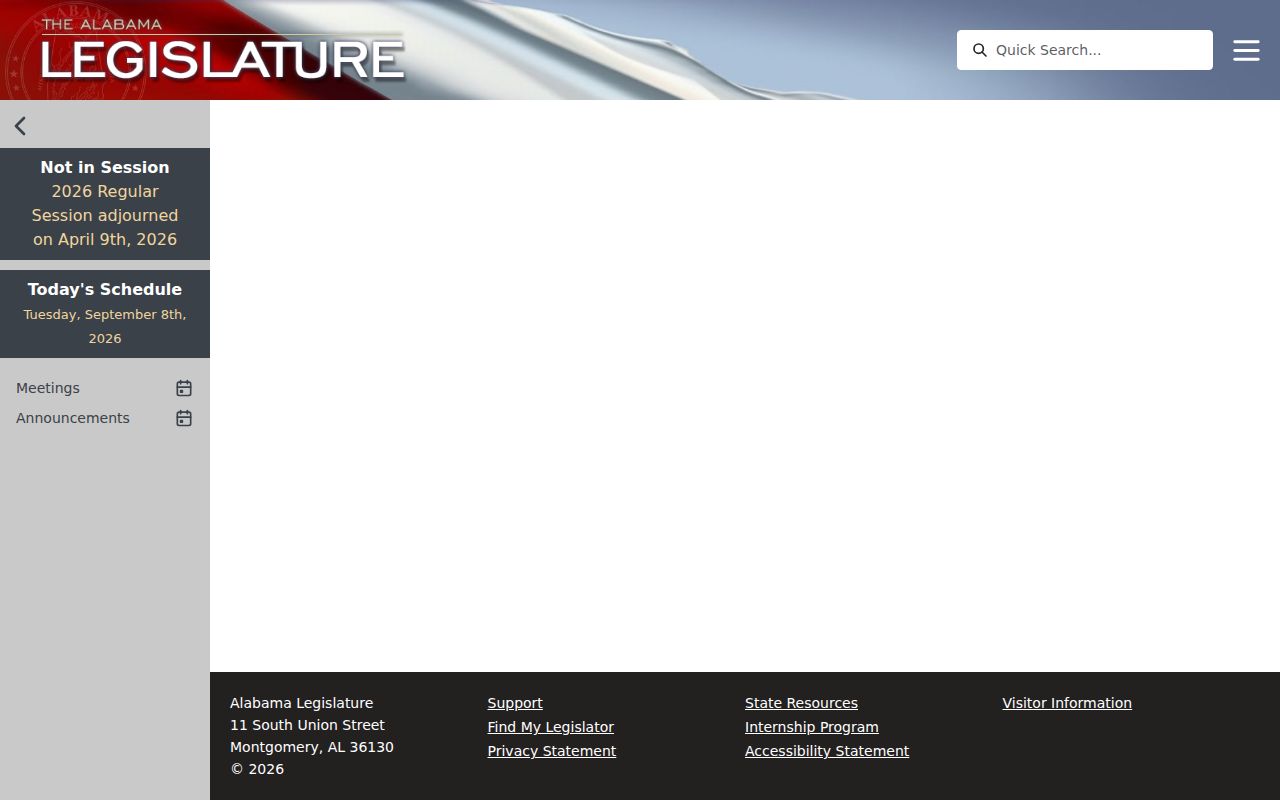Open the Find My Legislator link
This screenshot has height=800, width=1280.
coord(551,727)
